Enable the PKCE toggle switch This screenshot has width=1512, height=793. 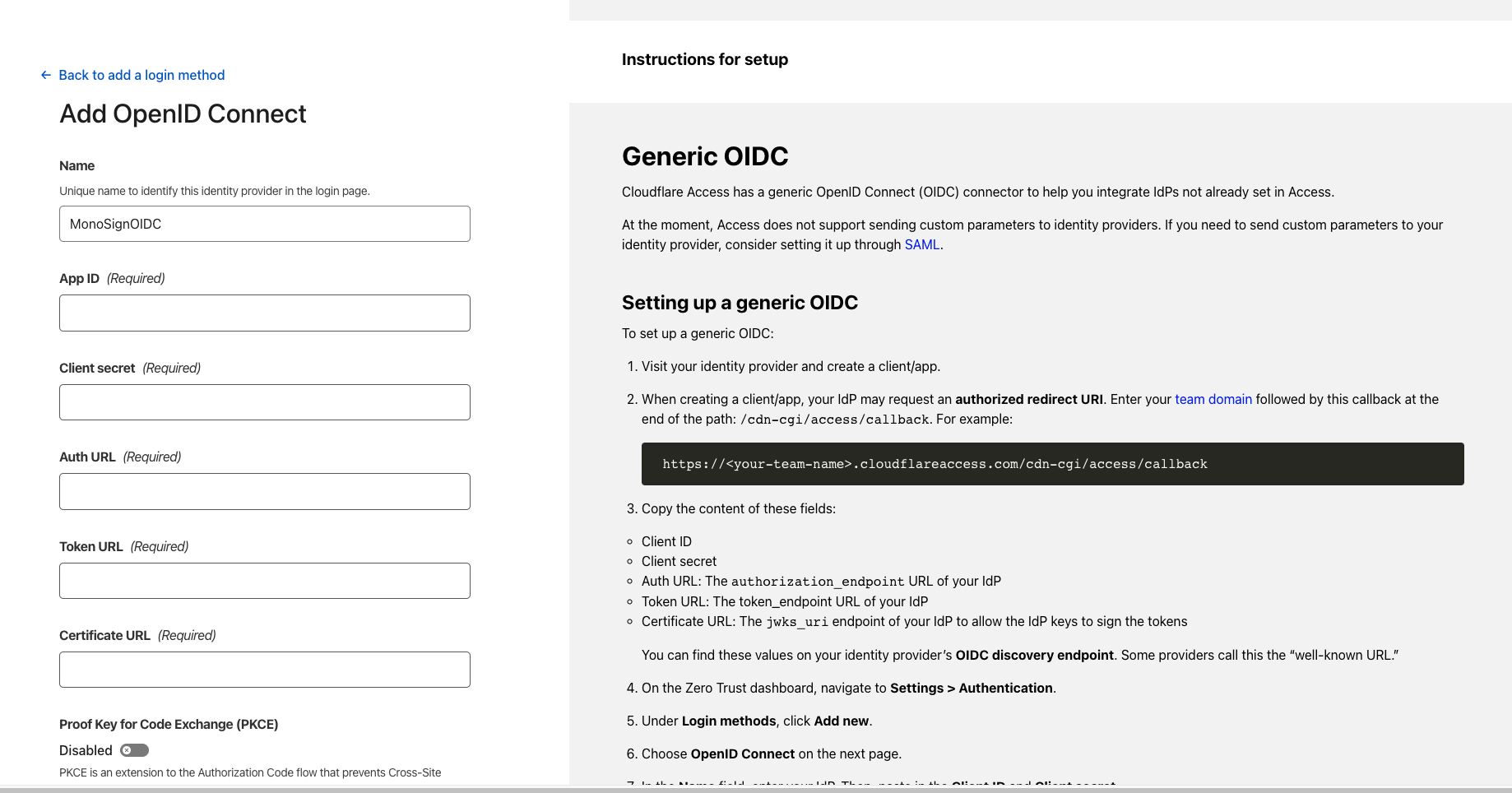click(x=134, y=750)
